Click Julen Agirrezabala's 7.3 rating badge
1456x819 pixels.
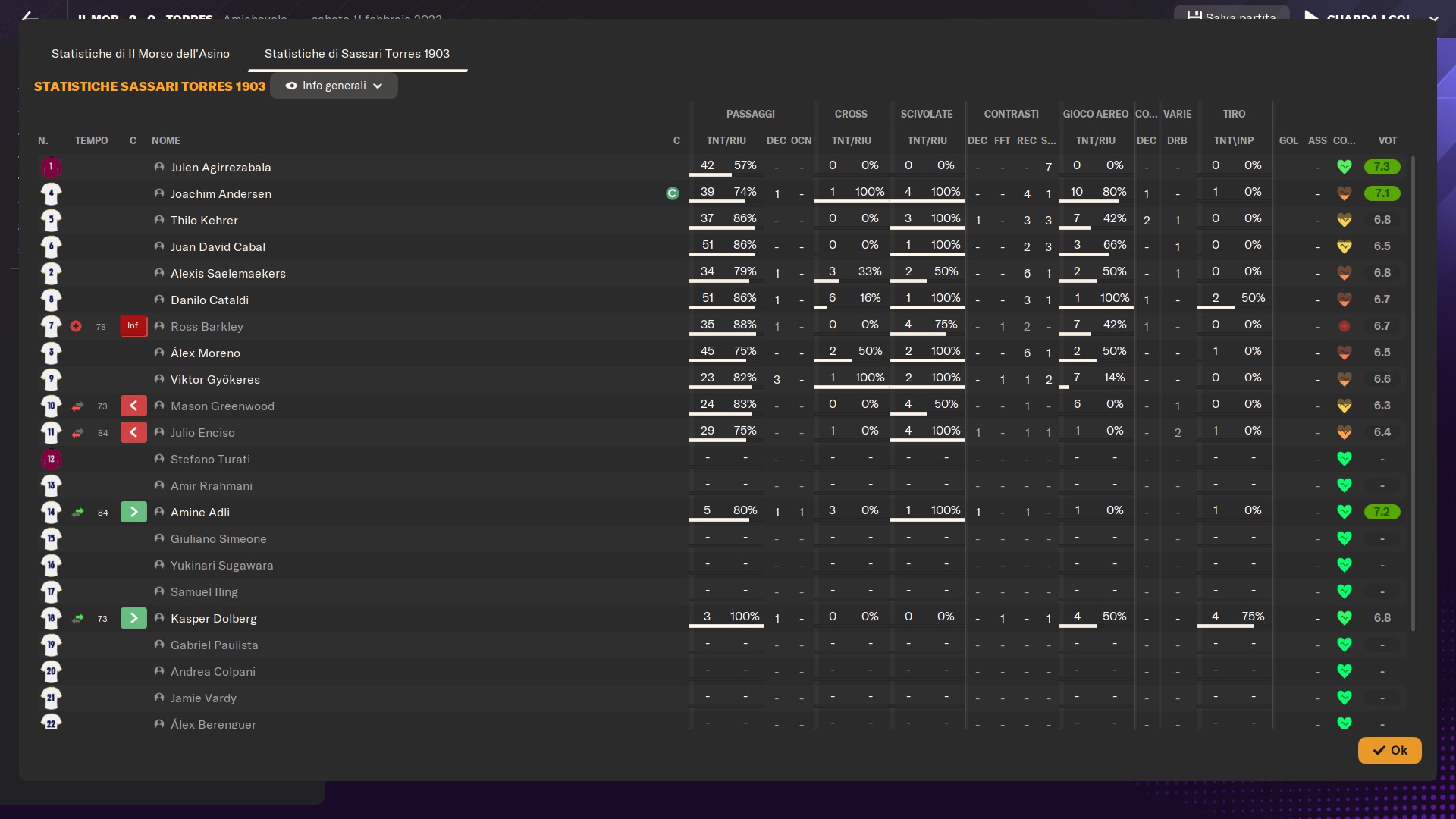(1382, 167)
